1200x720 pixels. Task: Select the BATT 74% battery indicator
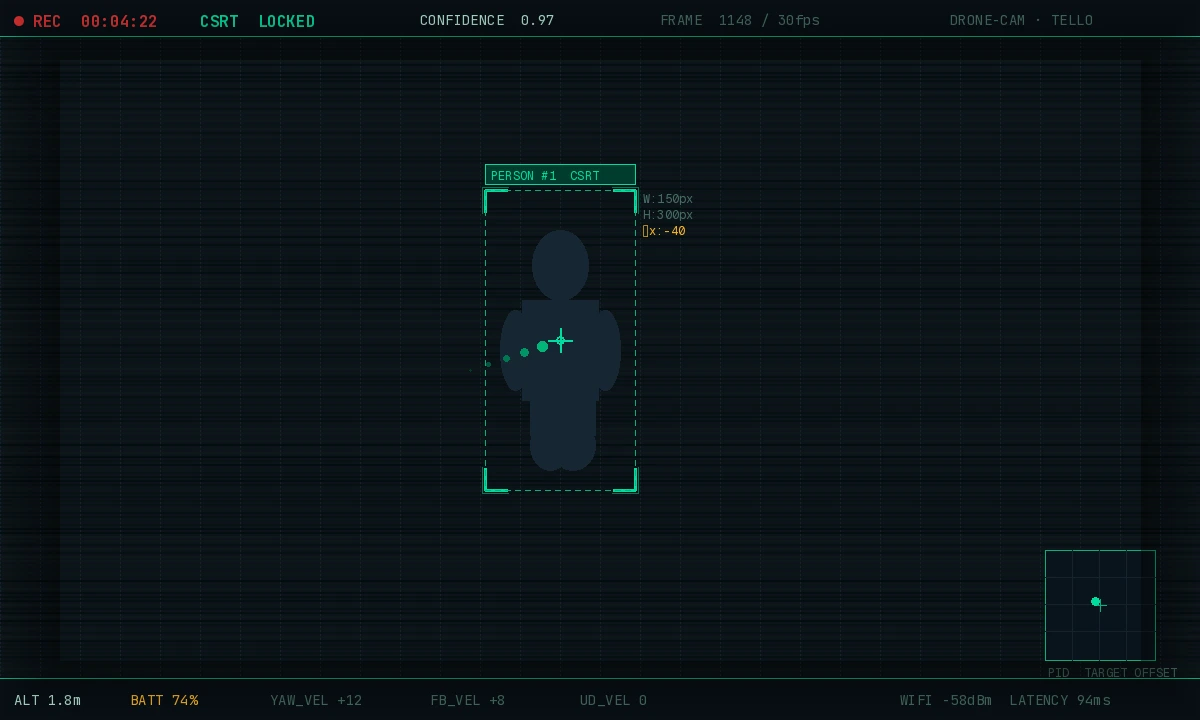tap(164, 700)
